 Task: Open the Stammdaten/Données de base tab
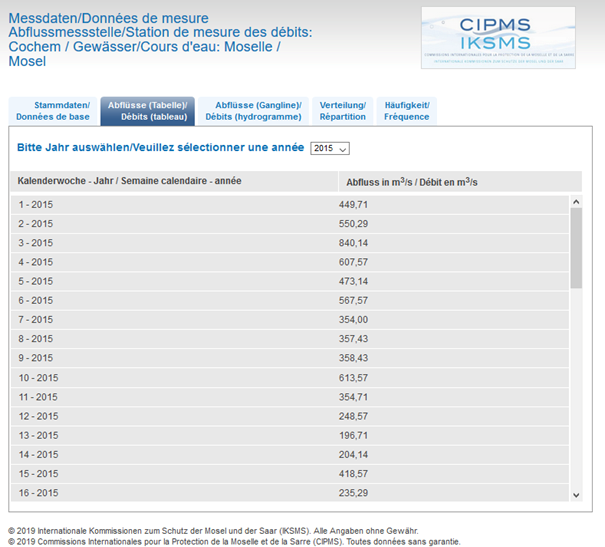(x=52, y=111)
